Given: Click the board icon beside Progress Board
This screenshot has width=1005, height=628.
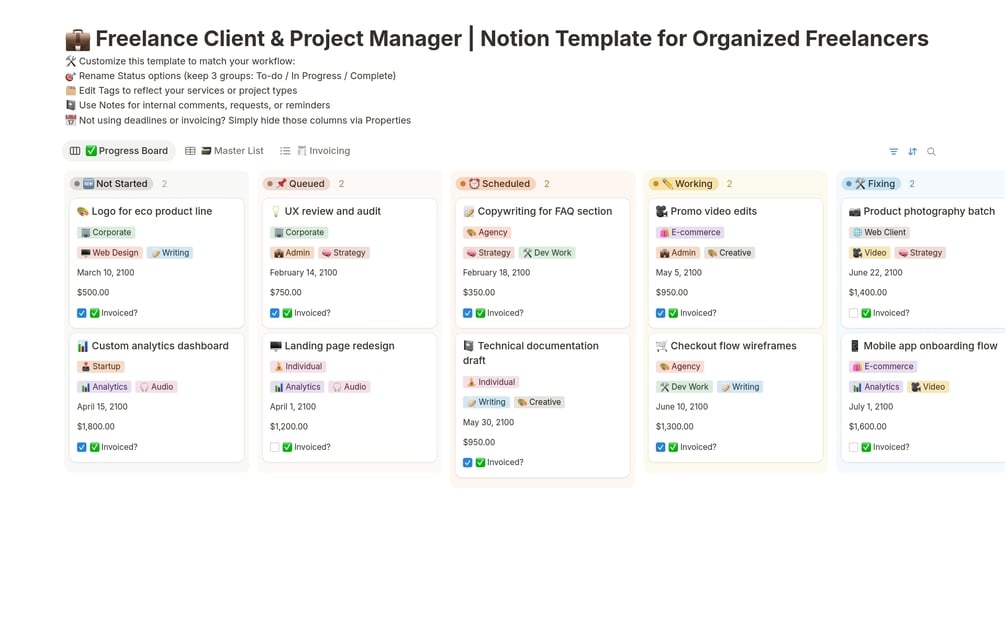Looking at the screenshot, I should click(x=75, y=151).
